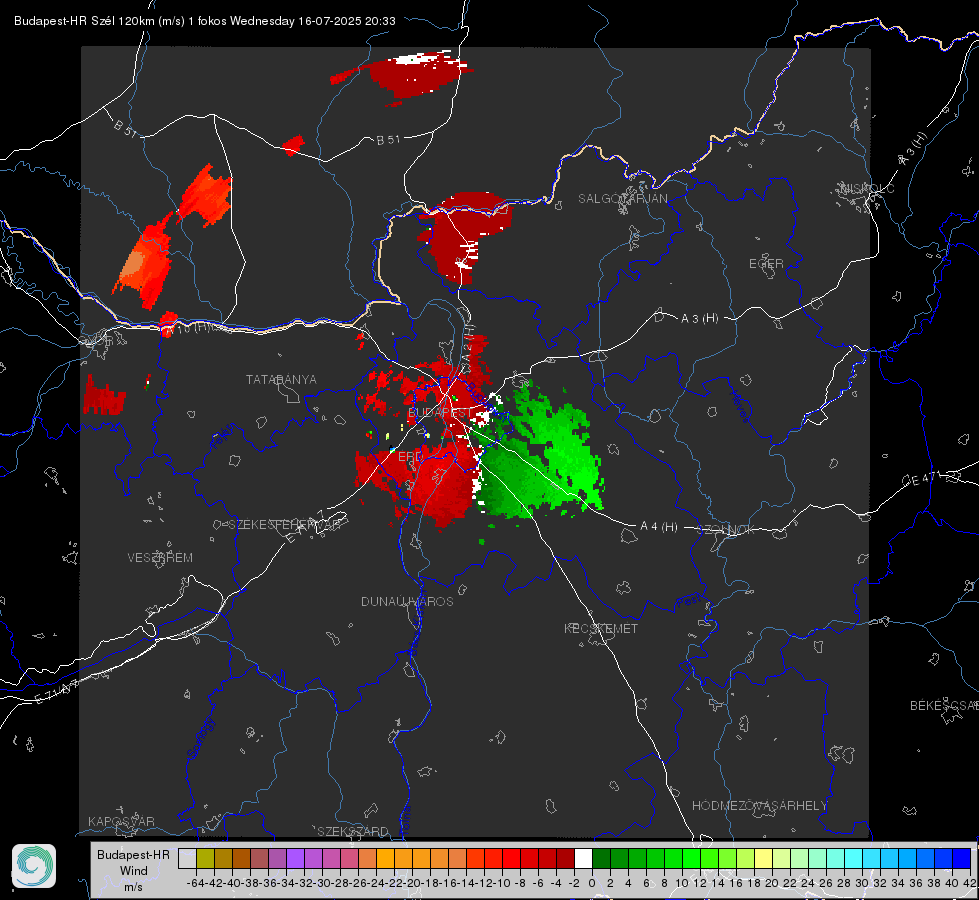The width and height of the screenshot is (979, 900).
Task: Click the radar title with date 16-07-2025 20:33
Action: tap(205, 21)
